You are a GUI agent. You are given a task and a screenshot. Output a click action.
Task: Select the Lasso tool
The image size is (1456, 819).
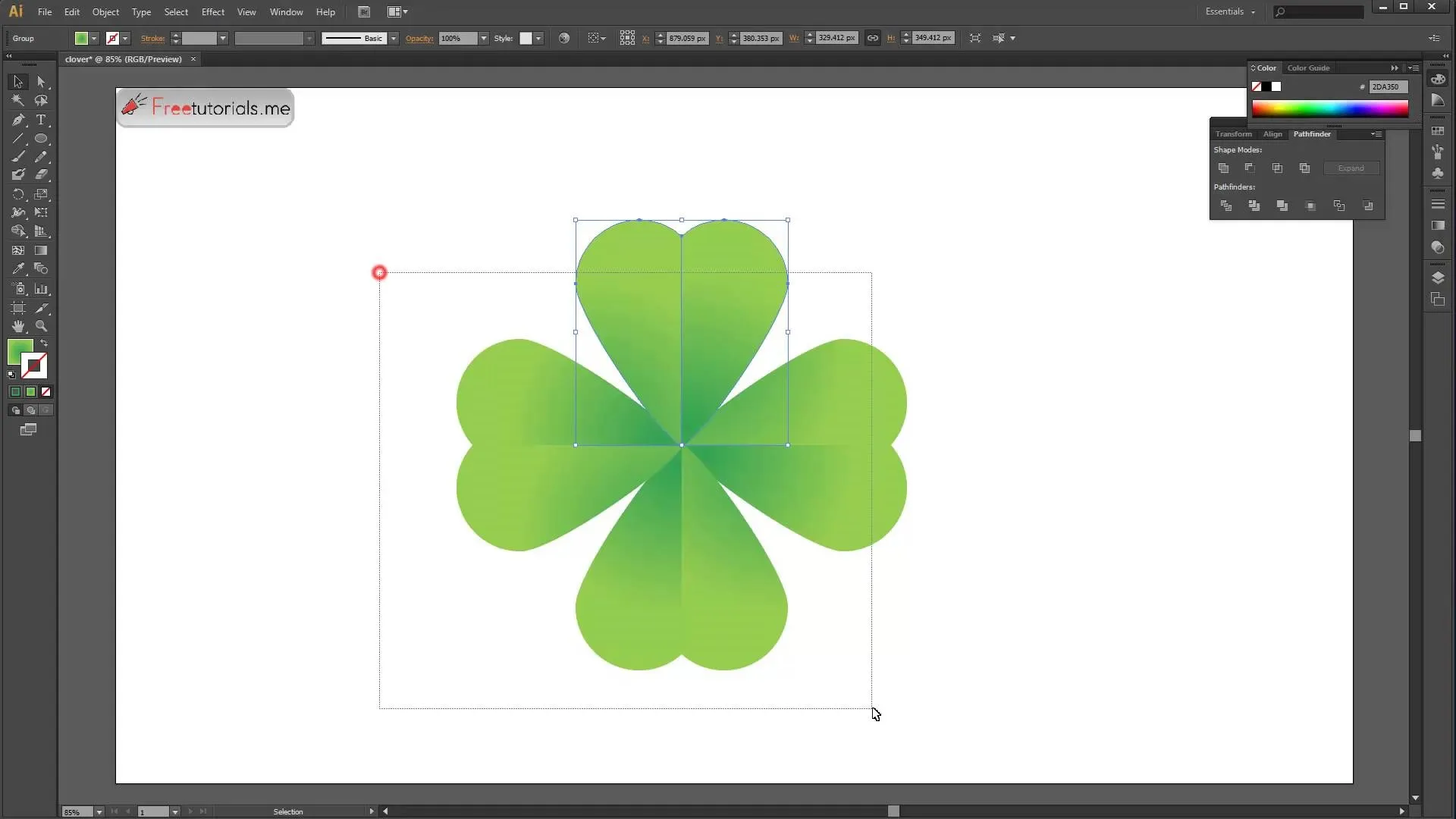41,100
